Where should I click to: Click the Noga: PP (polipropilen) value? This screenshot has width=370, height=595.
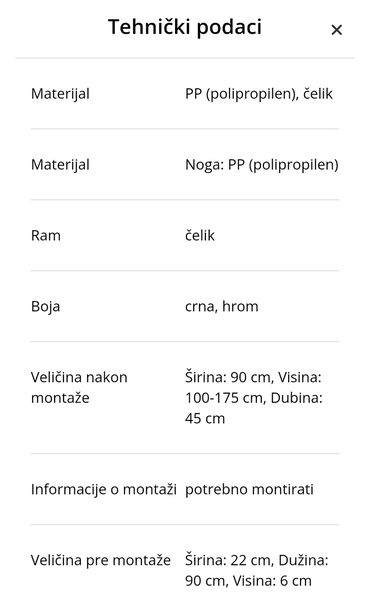(x=262, y=165)
